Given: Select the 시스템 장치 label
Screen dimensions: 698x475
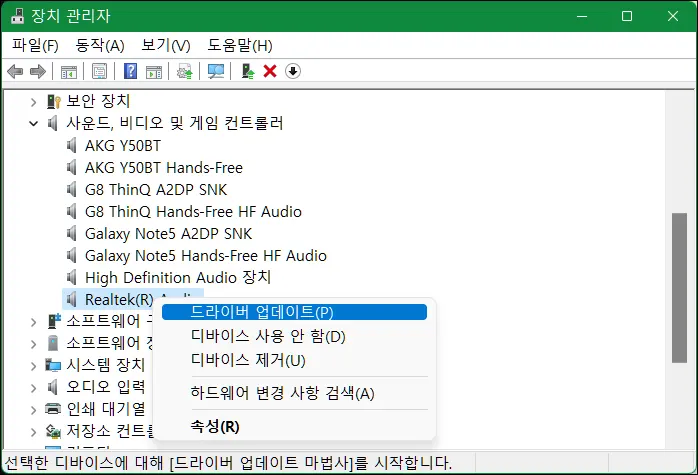Looking at the screenshot, I should pos(106,365).
